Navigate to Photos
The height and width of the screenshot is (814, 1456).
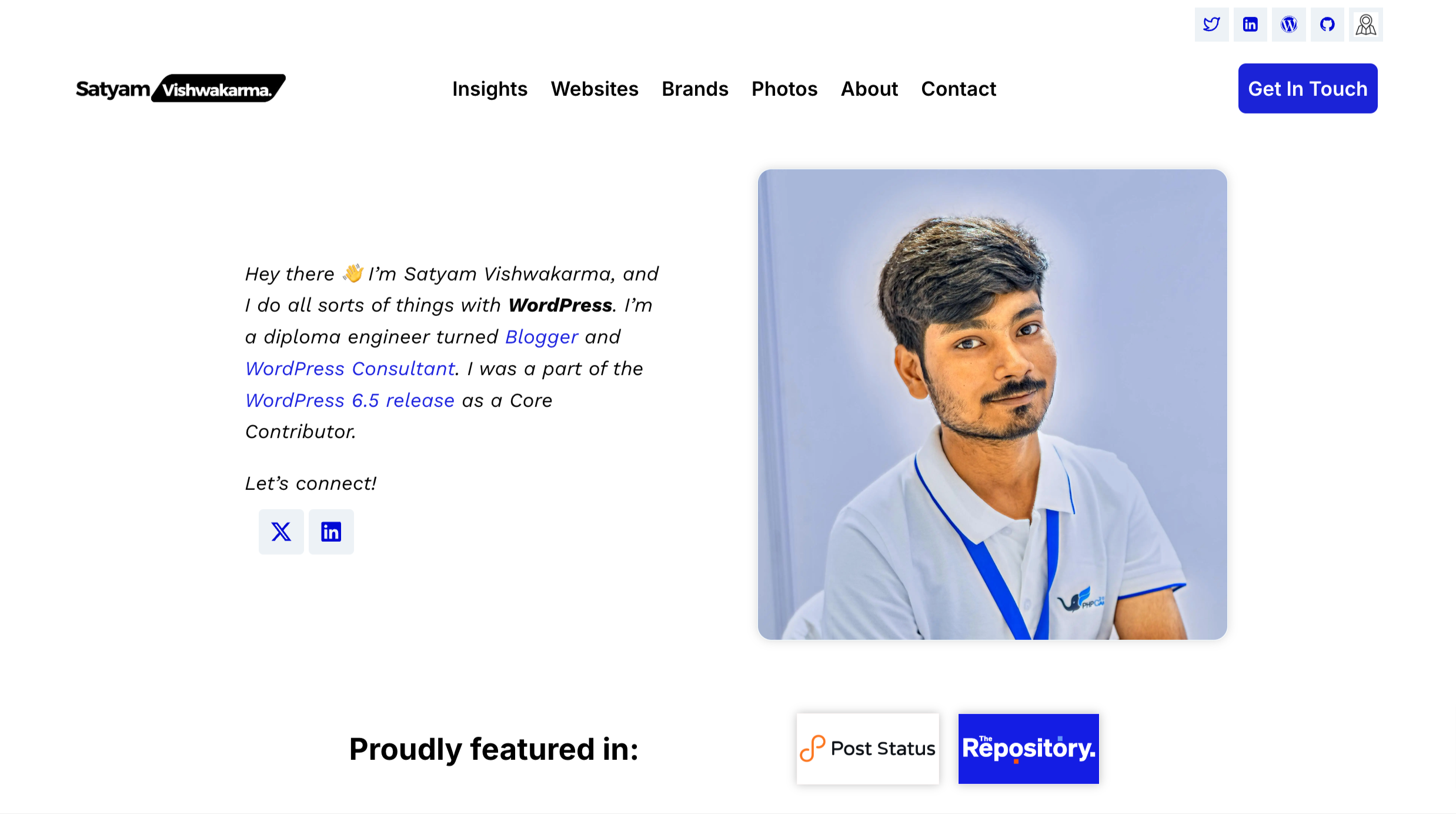[784, 89]
